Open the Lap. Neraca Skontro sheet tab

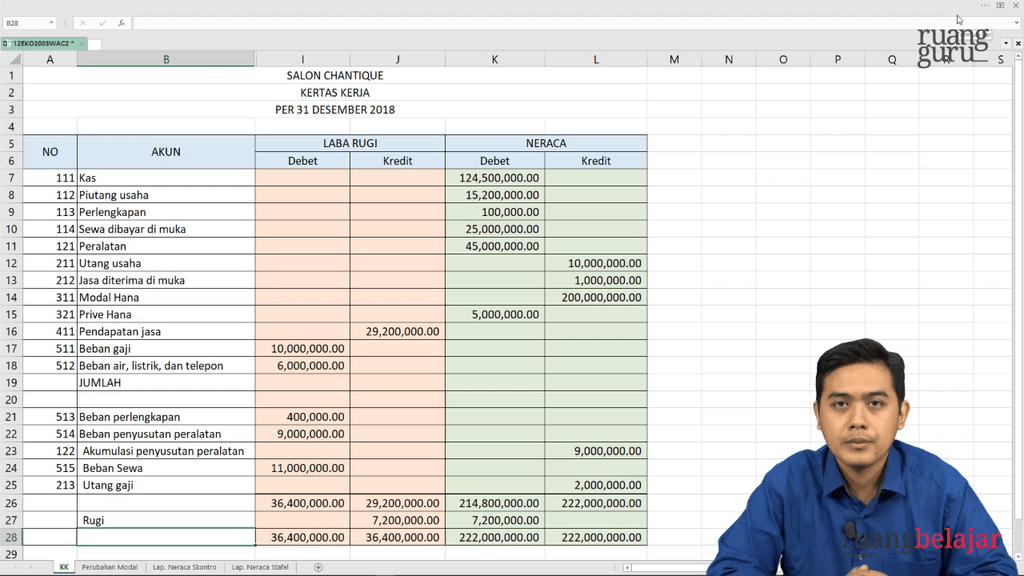(x=185, y=567)
